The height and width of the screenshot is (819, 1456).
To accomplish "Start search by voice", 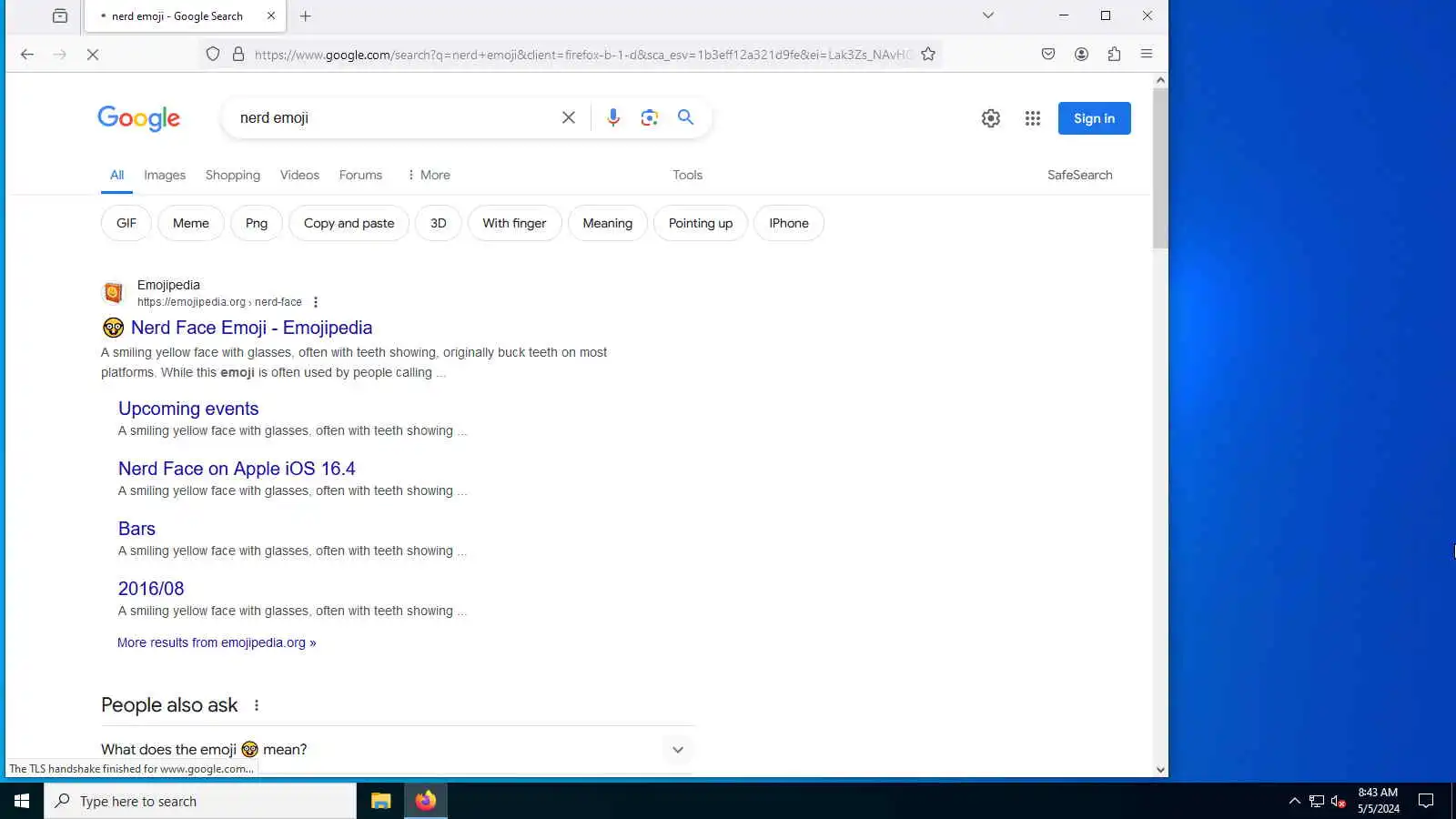I will pos(613,117).
